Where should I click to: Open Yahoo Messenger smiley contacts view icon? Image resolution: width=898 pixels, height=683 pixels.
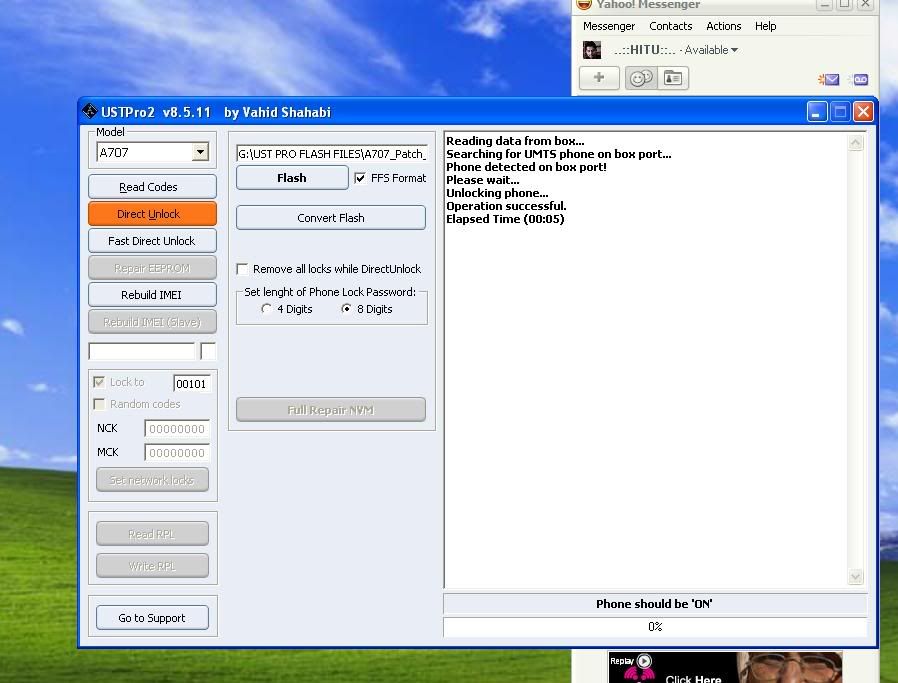tap(641, 78)
